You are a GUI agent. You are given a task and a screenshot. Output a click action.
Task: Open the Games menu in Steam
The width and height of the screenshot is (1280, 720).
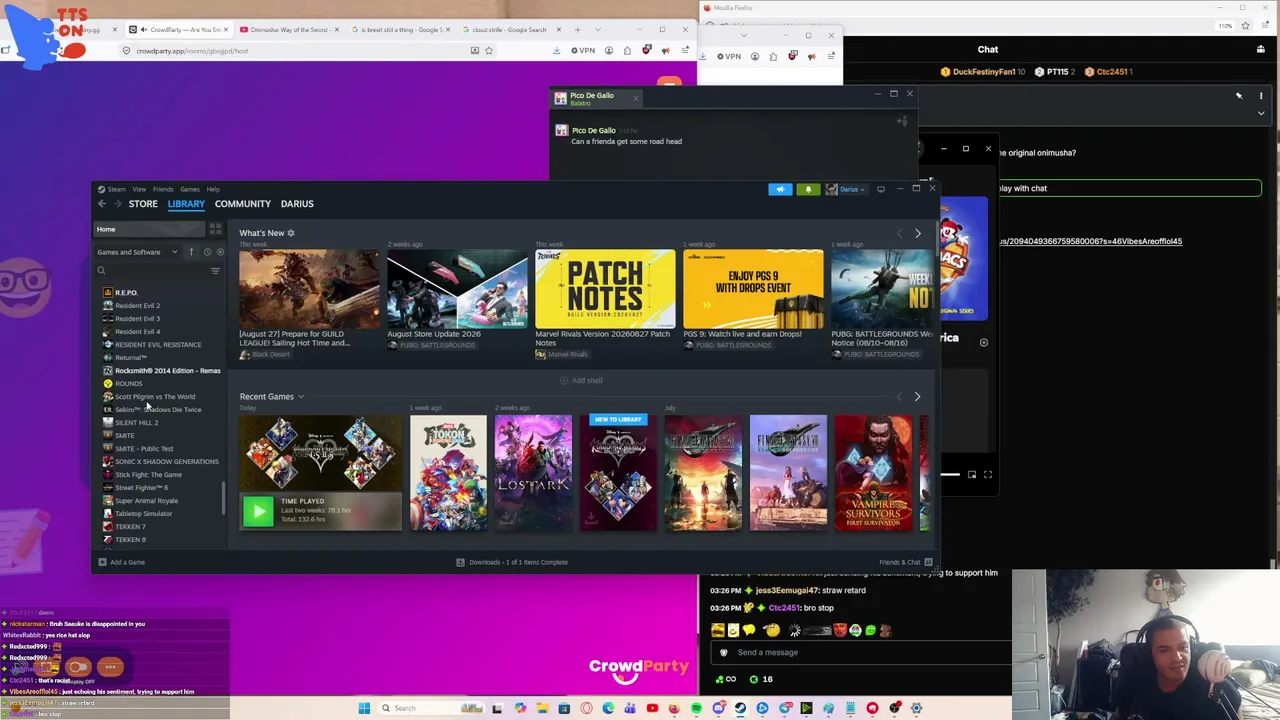pos(189,189)
